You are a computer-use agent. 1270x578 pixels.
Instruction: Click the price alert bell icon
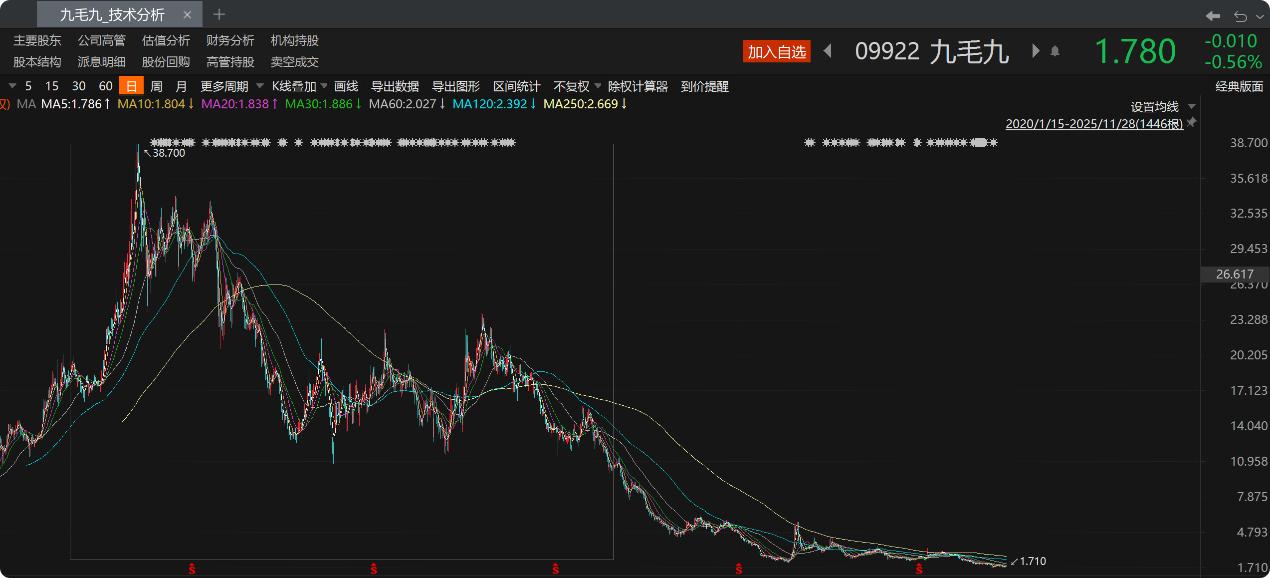[x=1054, y=51]
